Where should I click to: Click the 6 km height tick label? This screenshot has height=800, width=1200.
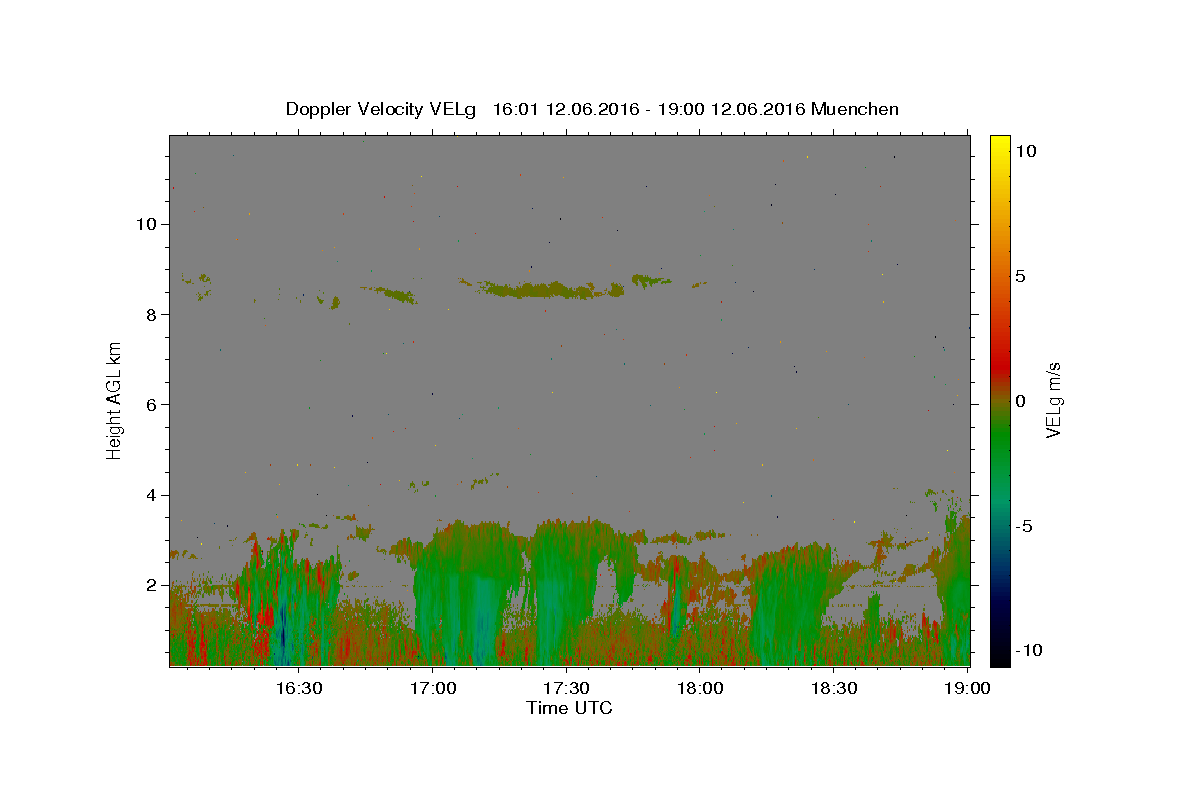coord(150,404)
